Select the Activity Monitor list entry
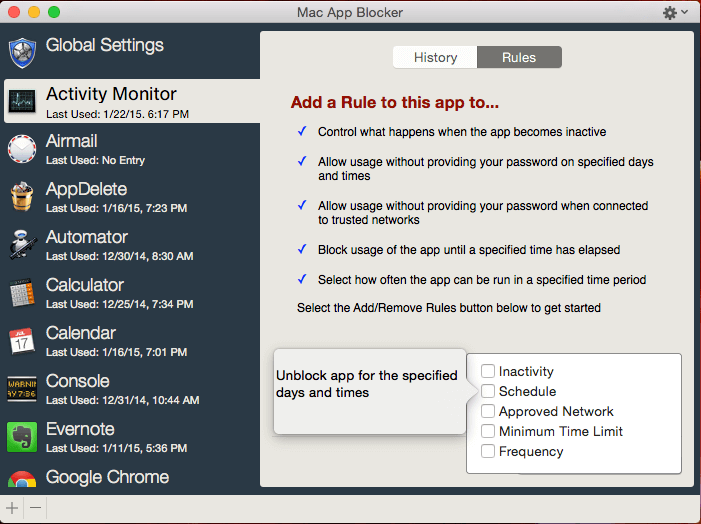The width and height of the screenshot is (701, 524). (130, 101)
